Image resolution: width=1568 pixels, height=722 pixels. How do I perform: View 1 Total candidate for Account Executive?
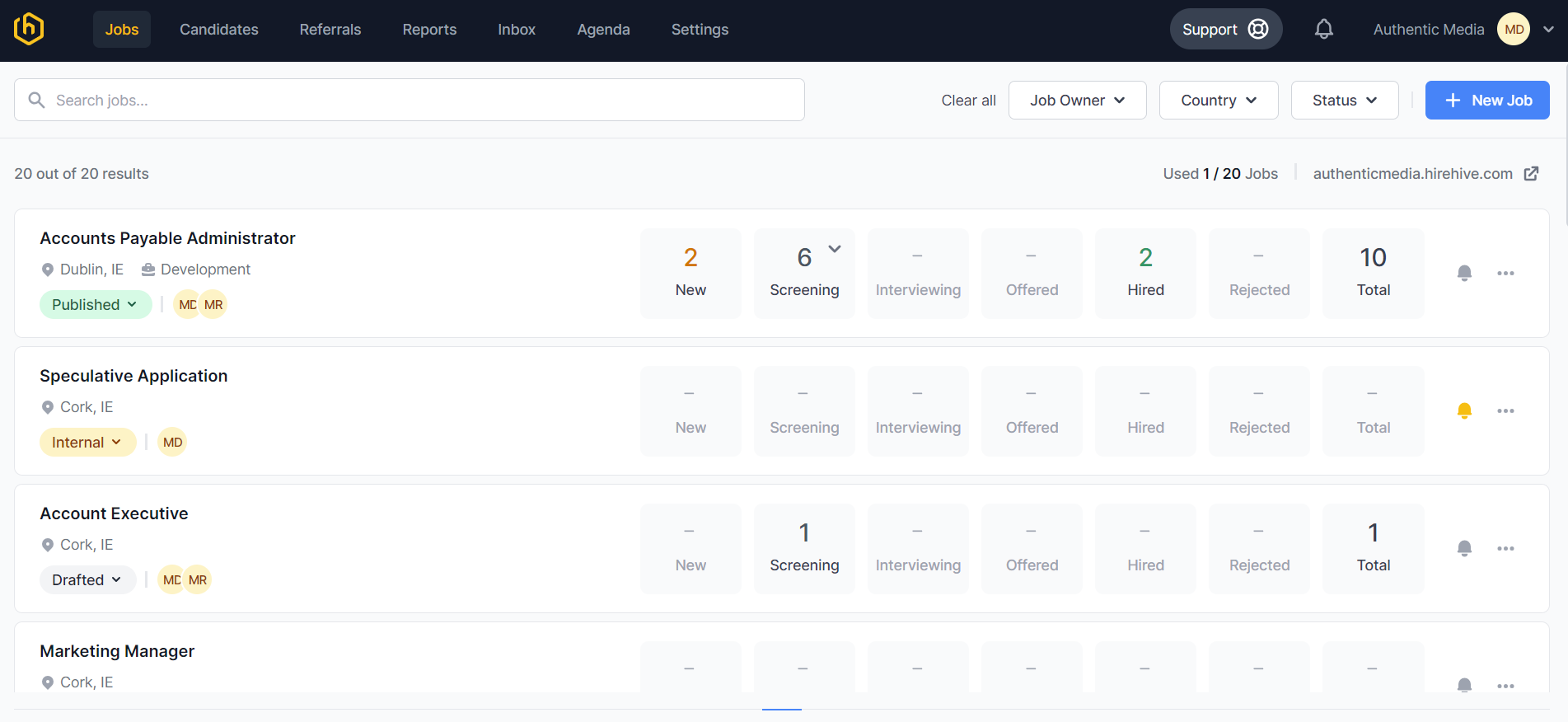coord(1373,549)
